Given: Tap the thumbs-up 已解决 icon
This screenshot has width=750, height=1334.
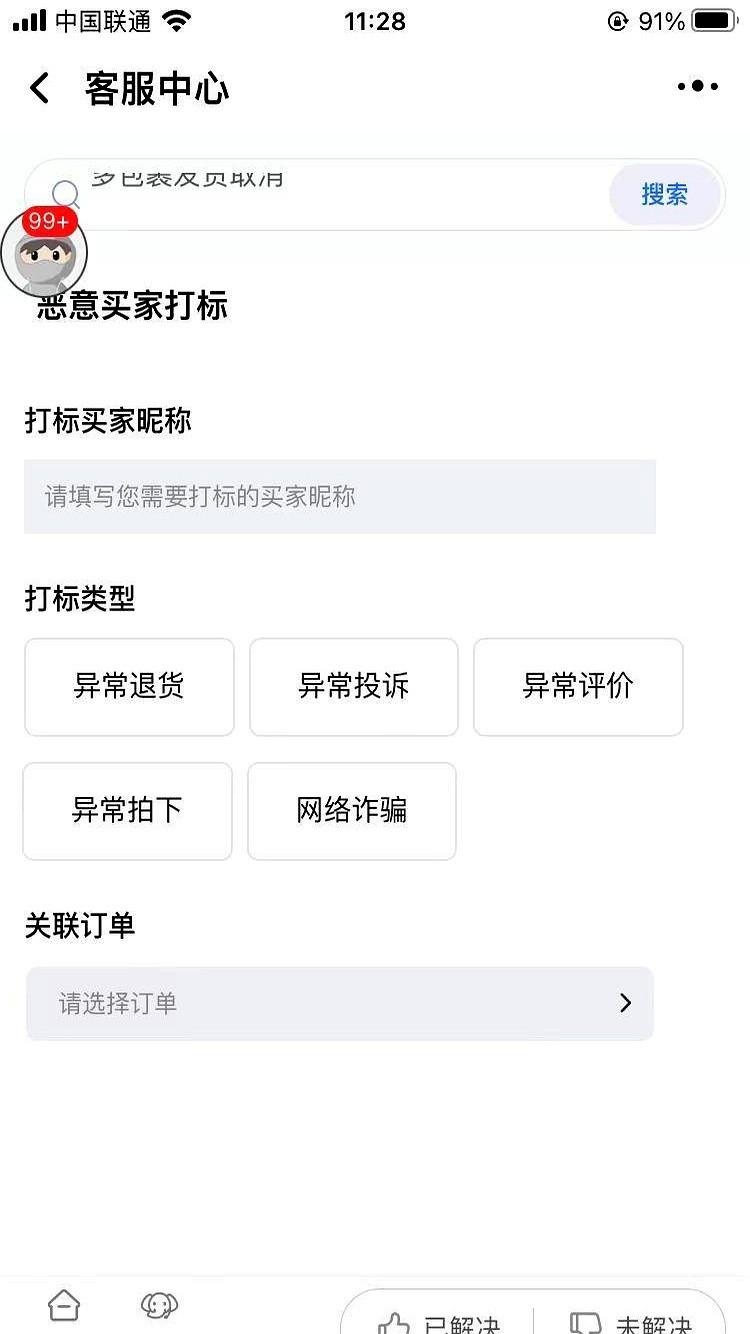Looking at the screenshot, I should point(394,1323).
